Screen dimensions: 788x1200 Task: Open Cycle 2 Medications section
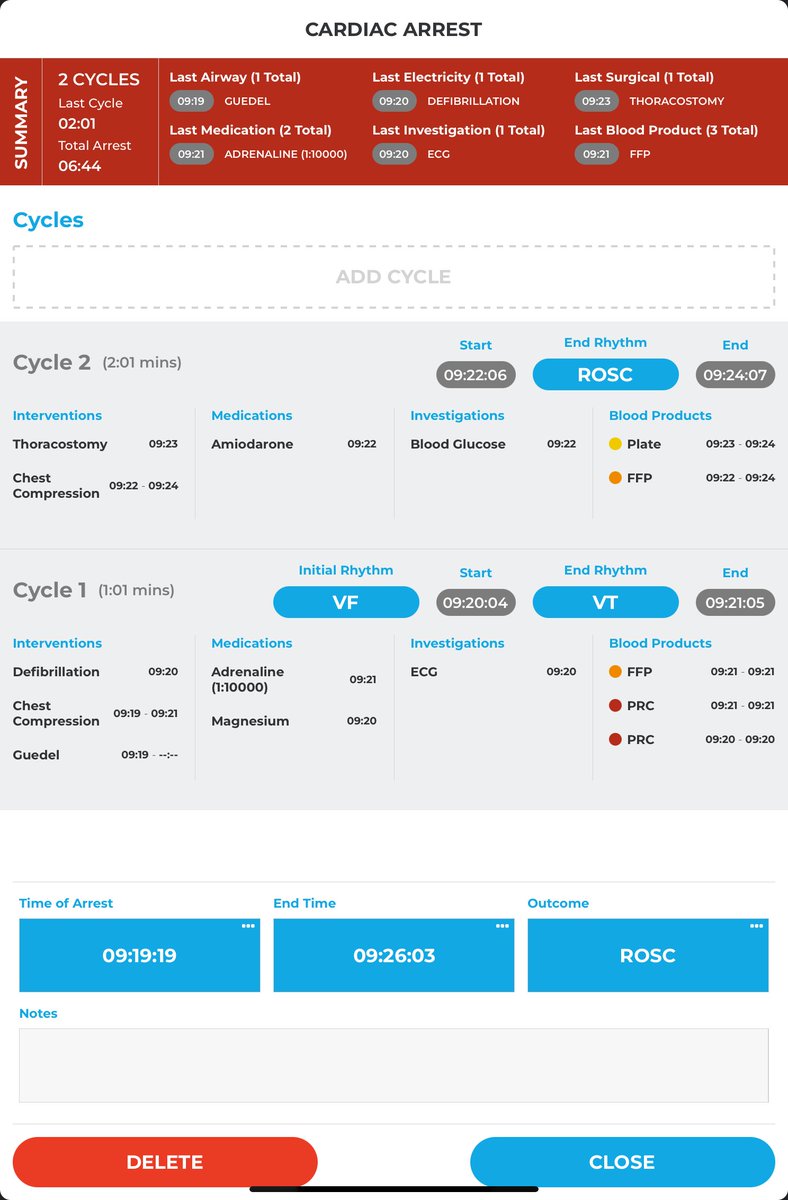coord(252,415)
